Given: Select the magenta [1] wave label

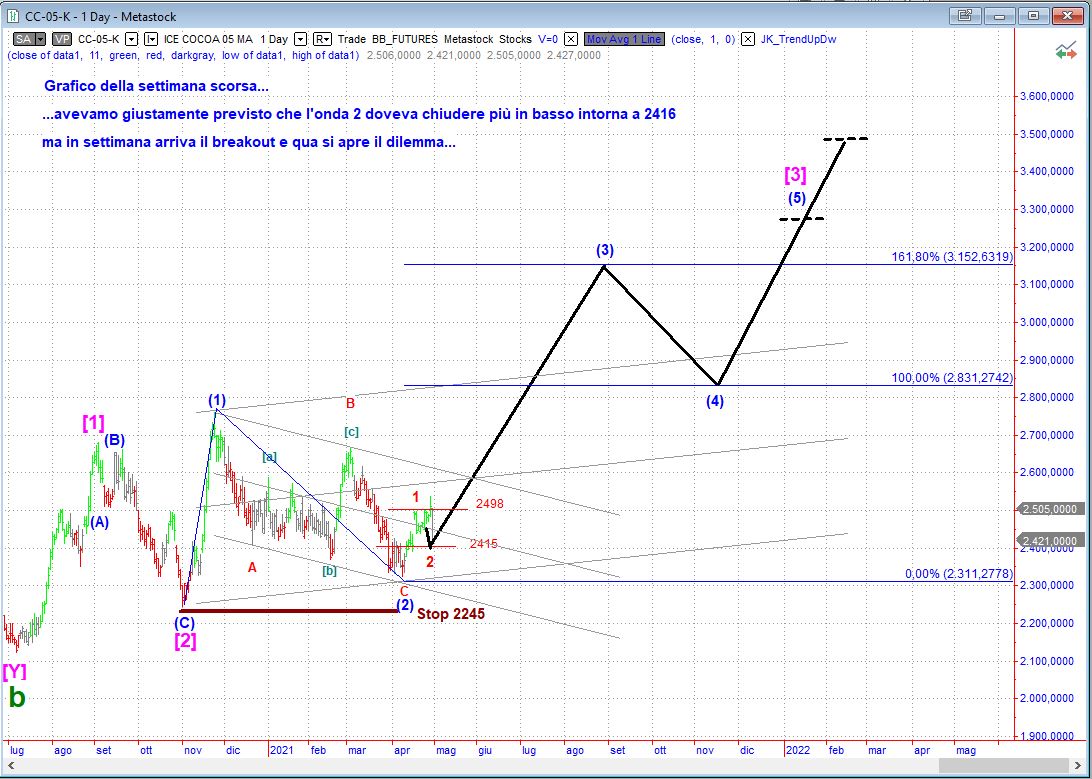Looking at the screenshot, I should pyautogui.click(x=93, y=423).
